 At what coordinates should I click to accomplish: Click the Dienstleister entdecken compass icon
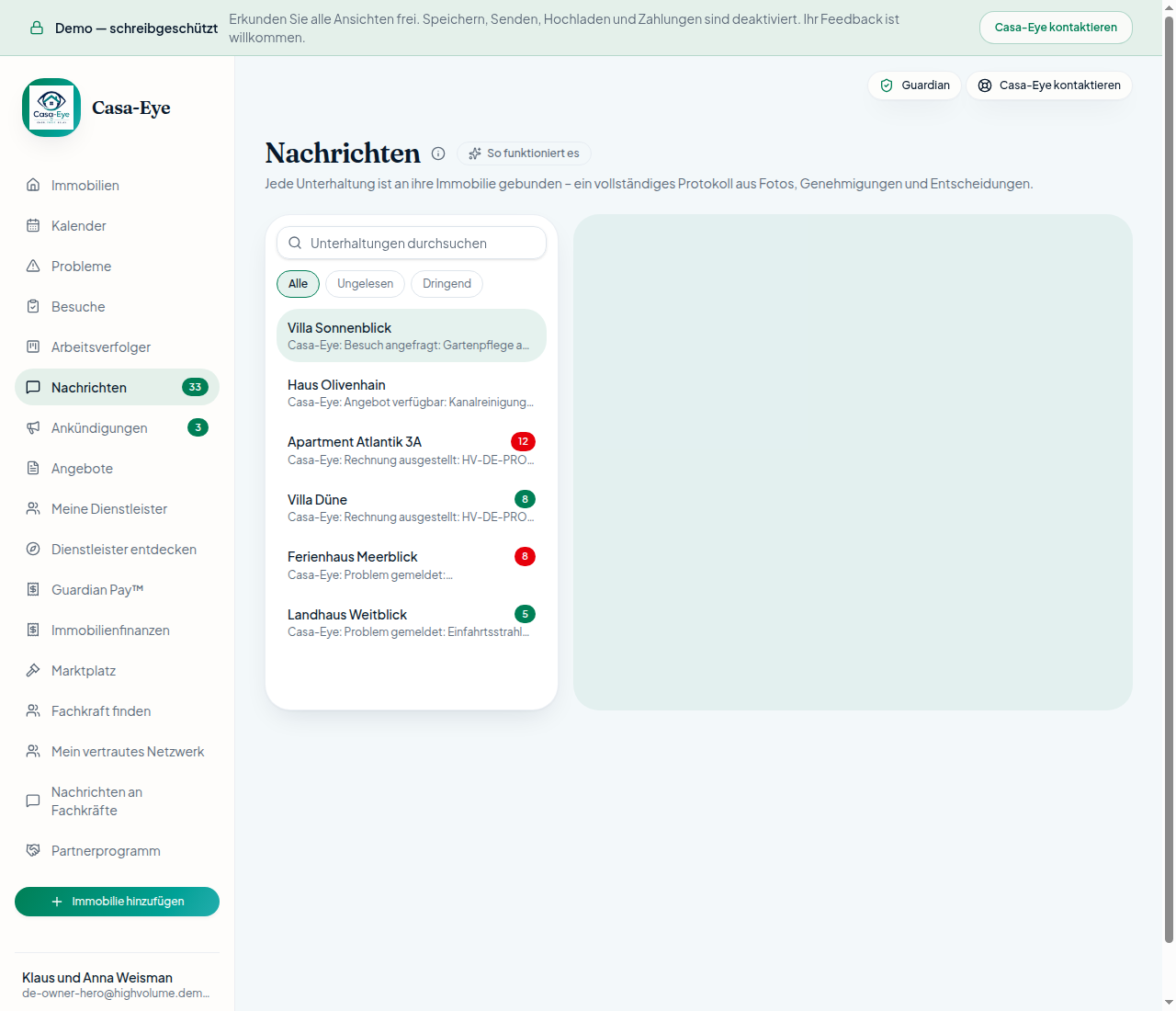point(33,549)
